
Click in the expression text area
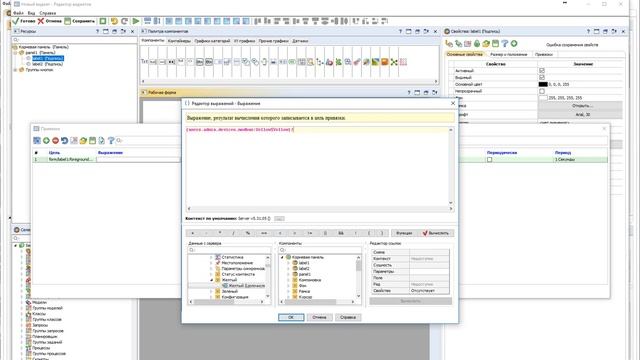pyautogui.click(x=317, y=166)
